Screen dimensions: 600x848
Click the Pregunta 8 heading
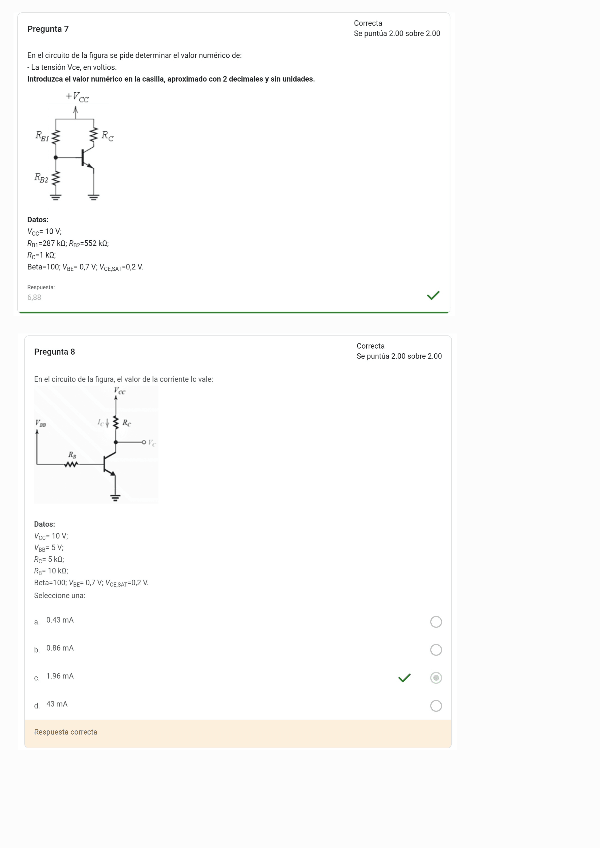point(54,351)
